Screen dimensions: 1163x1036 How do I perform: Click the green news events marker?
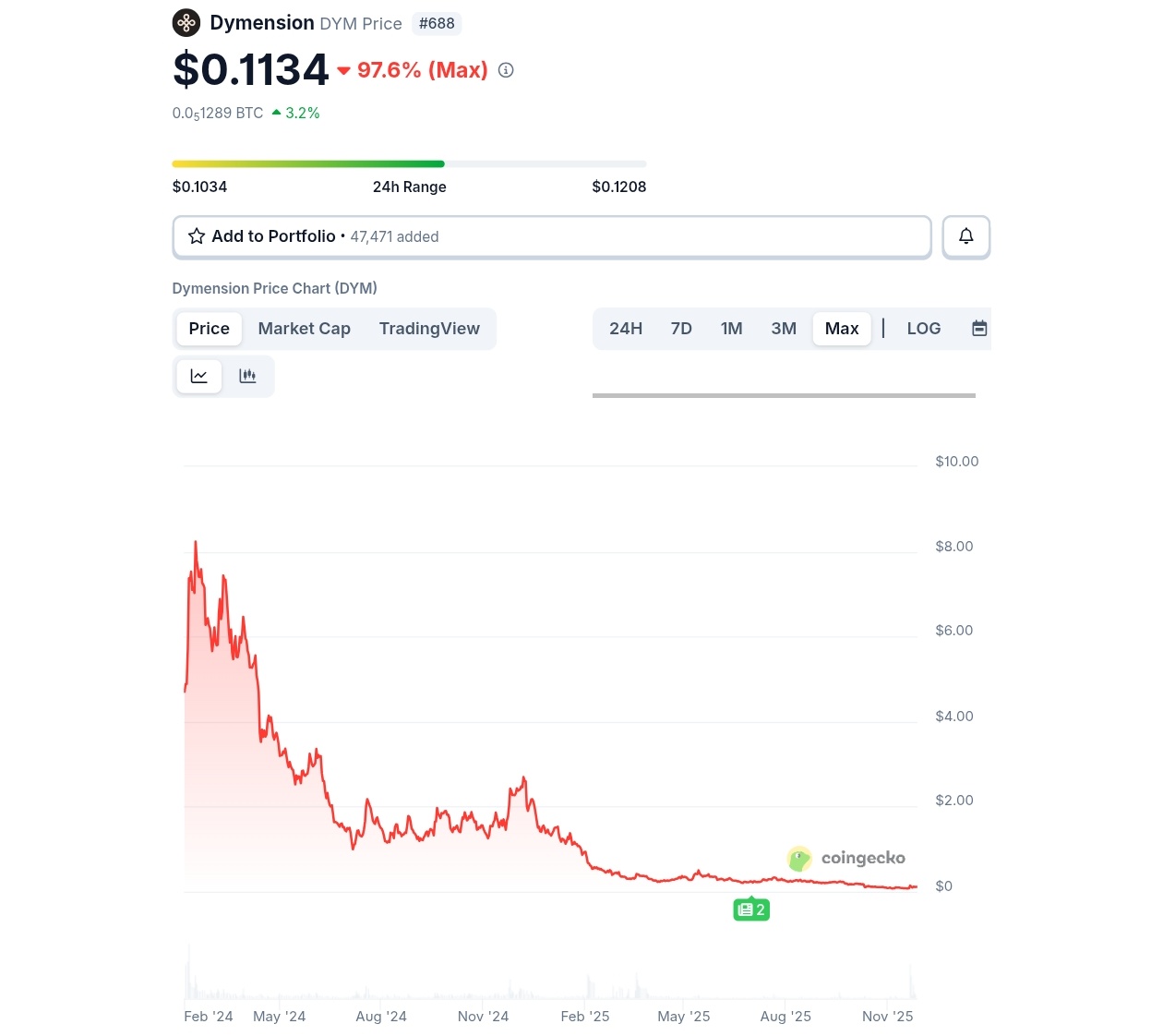coord(751,910)
